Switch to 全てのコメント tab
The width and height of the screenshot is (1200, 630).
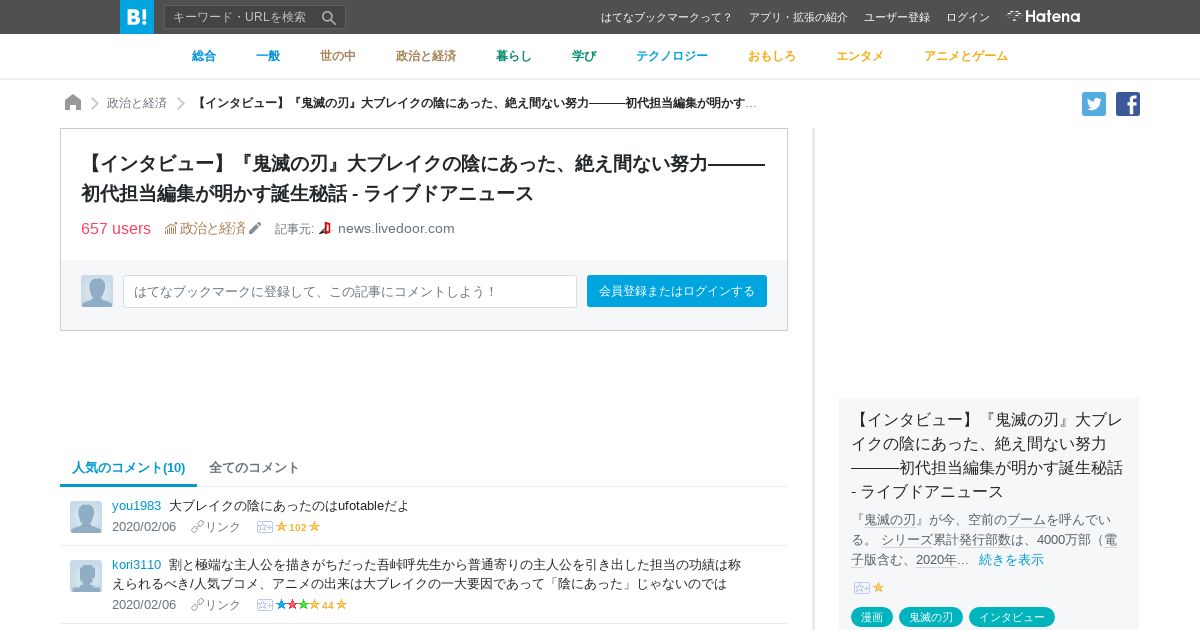[254, 468]
